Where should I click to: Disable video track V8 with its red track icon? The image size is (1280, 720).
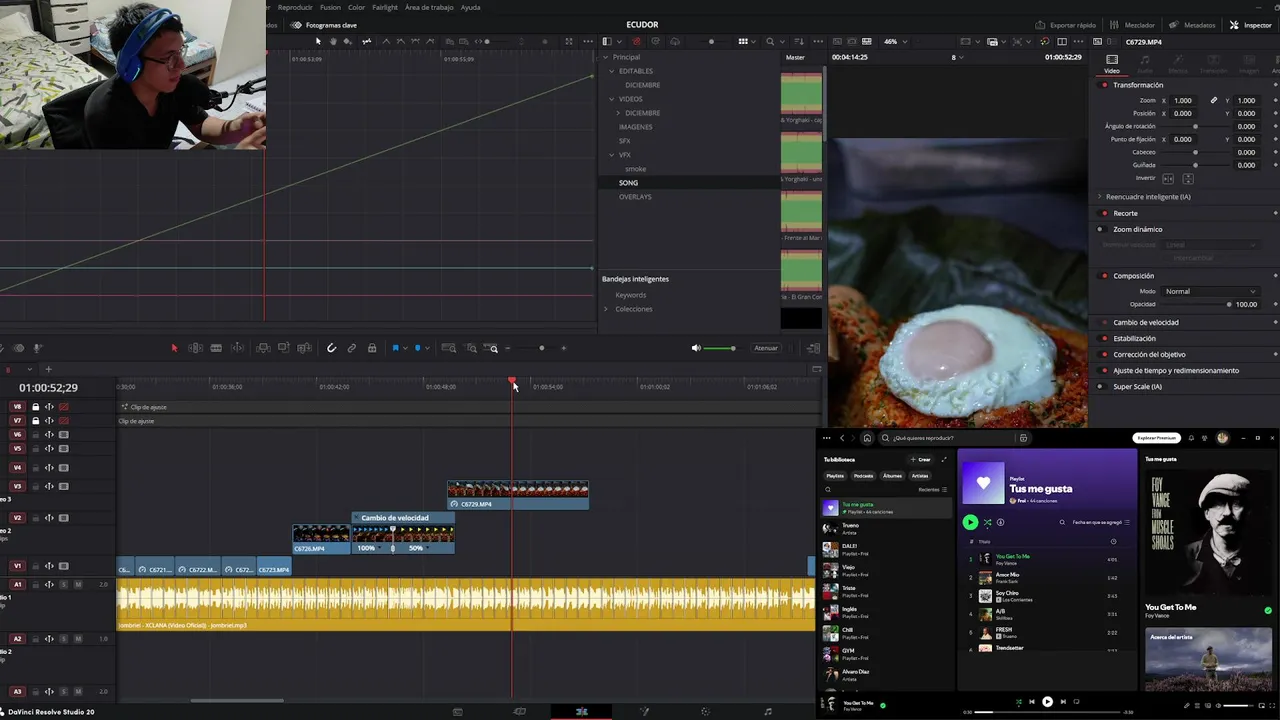64,407
